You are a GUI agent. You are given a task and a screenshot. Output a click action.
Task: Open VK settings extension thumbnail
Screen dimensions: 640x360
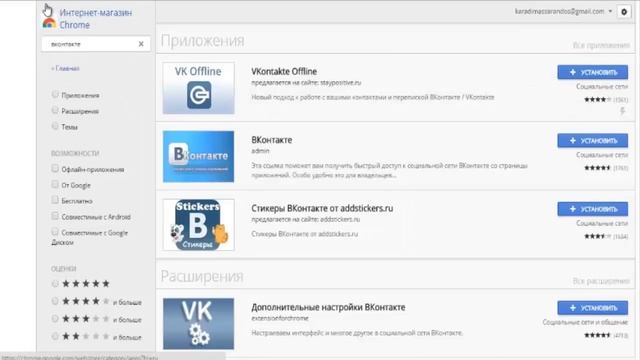(198, 324)
